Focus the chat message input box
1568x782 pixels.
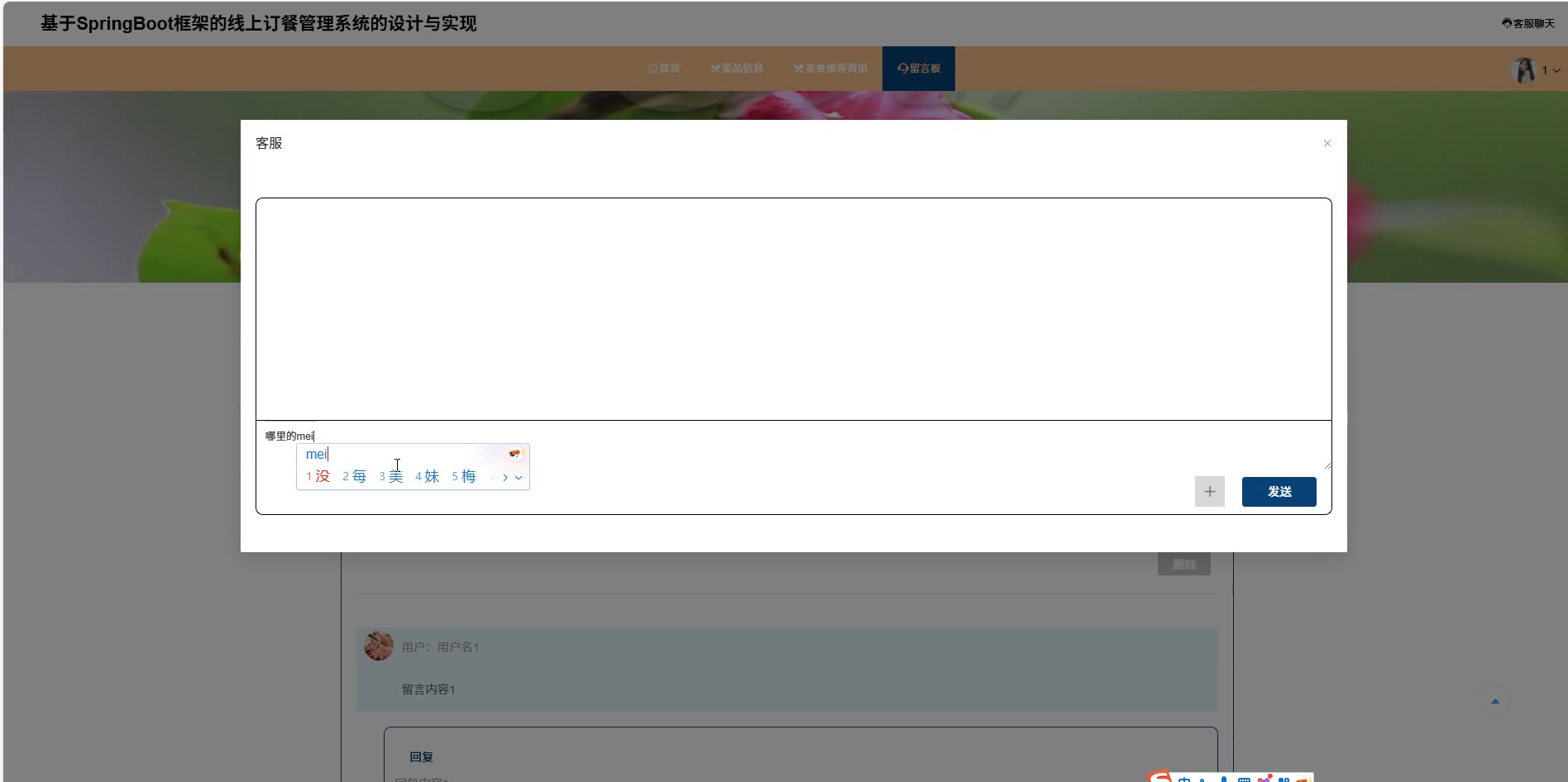pyautogui.click(x=794, y=445)
